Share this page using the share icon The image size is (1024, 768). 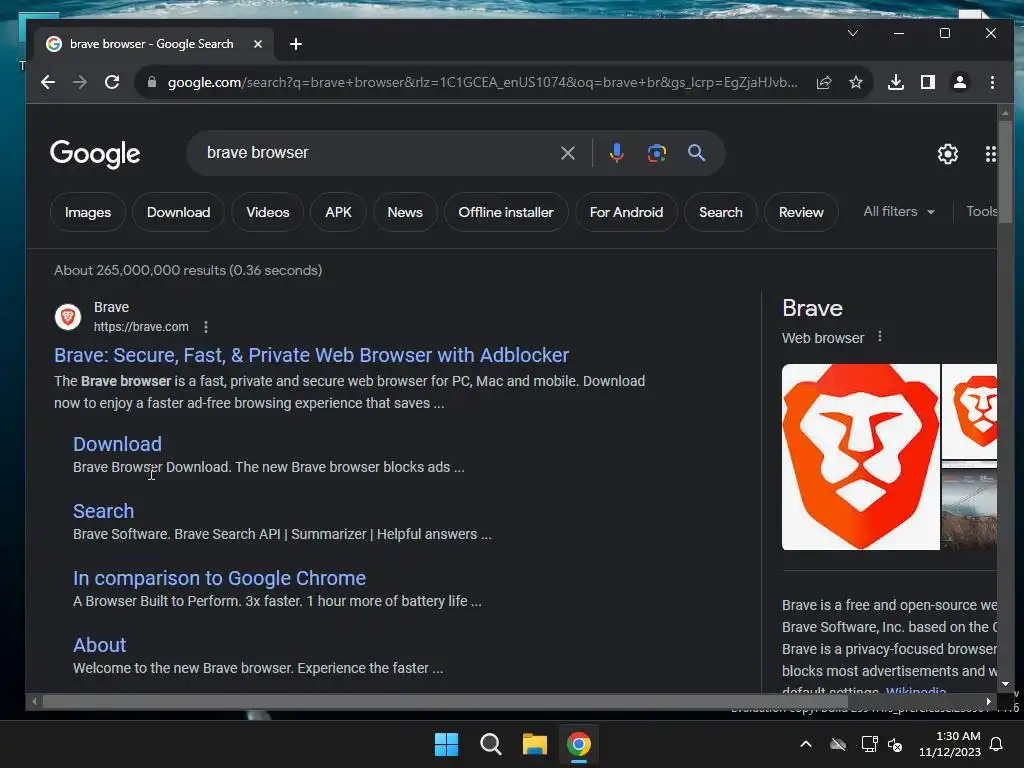(x=824, y=82)
